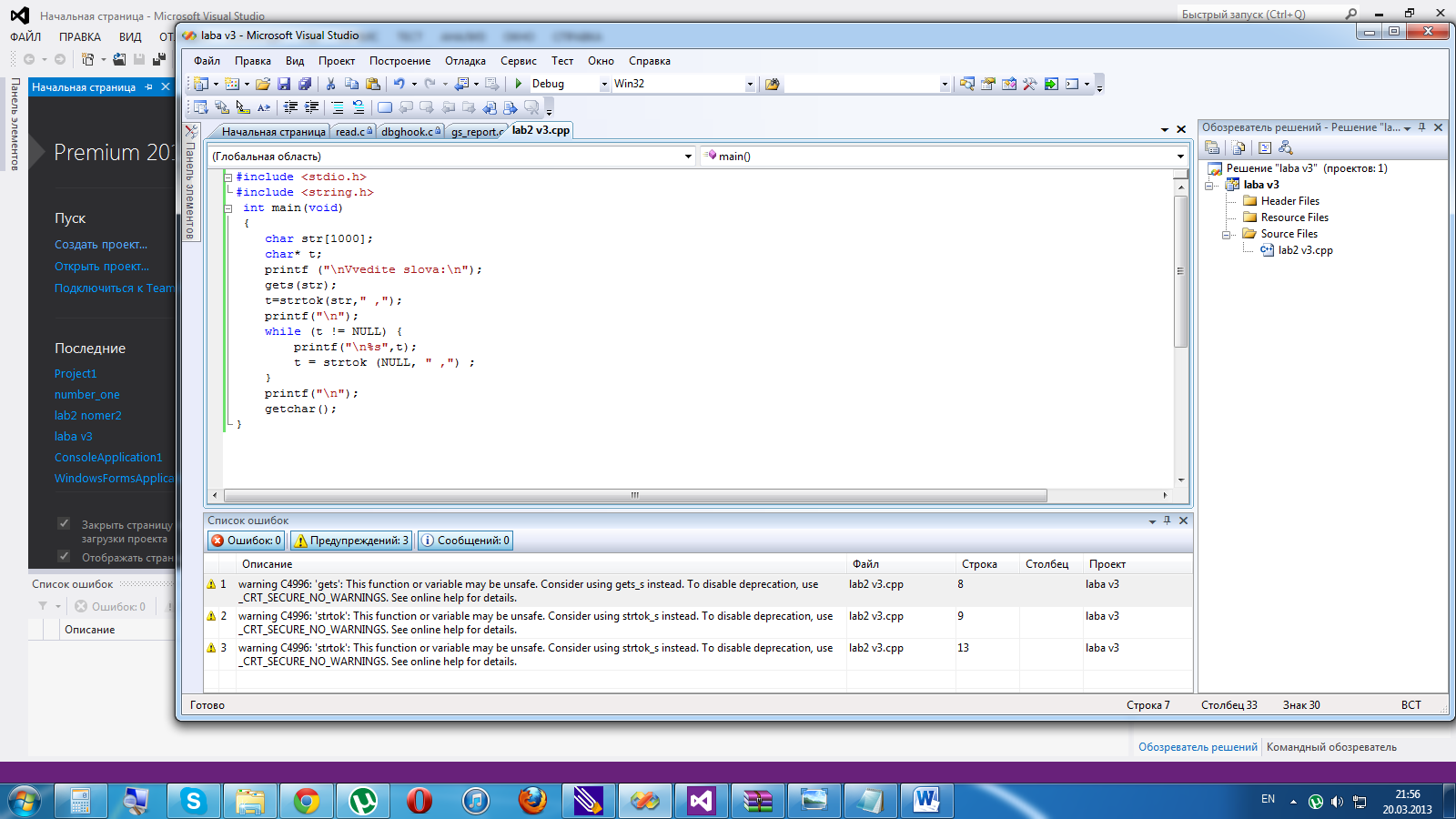1456x819 pixels.
Task: Toggle the 'Сообщений: 0' filter button
Action: [465, 541]
